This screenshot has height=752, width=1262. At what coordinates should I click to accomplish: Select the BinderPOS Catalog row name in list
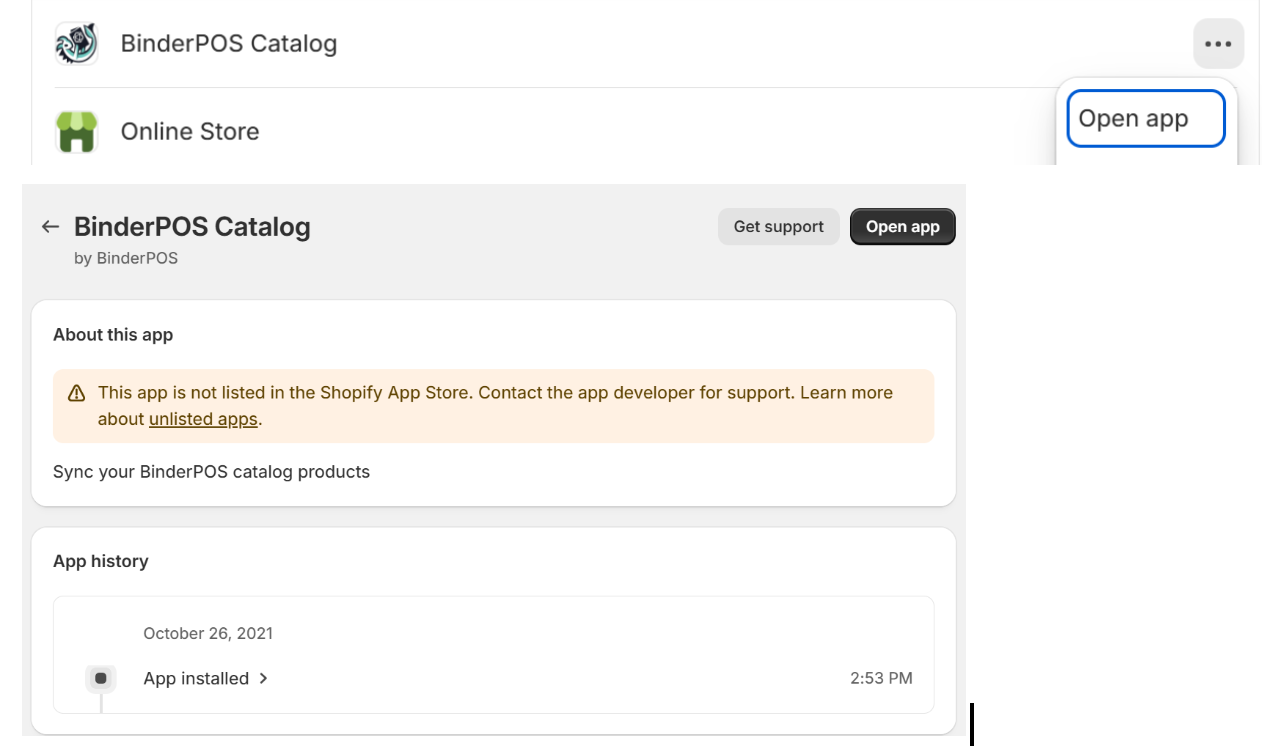coord(229,44)
